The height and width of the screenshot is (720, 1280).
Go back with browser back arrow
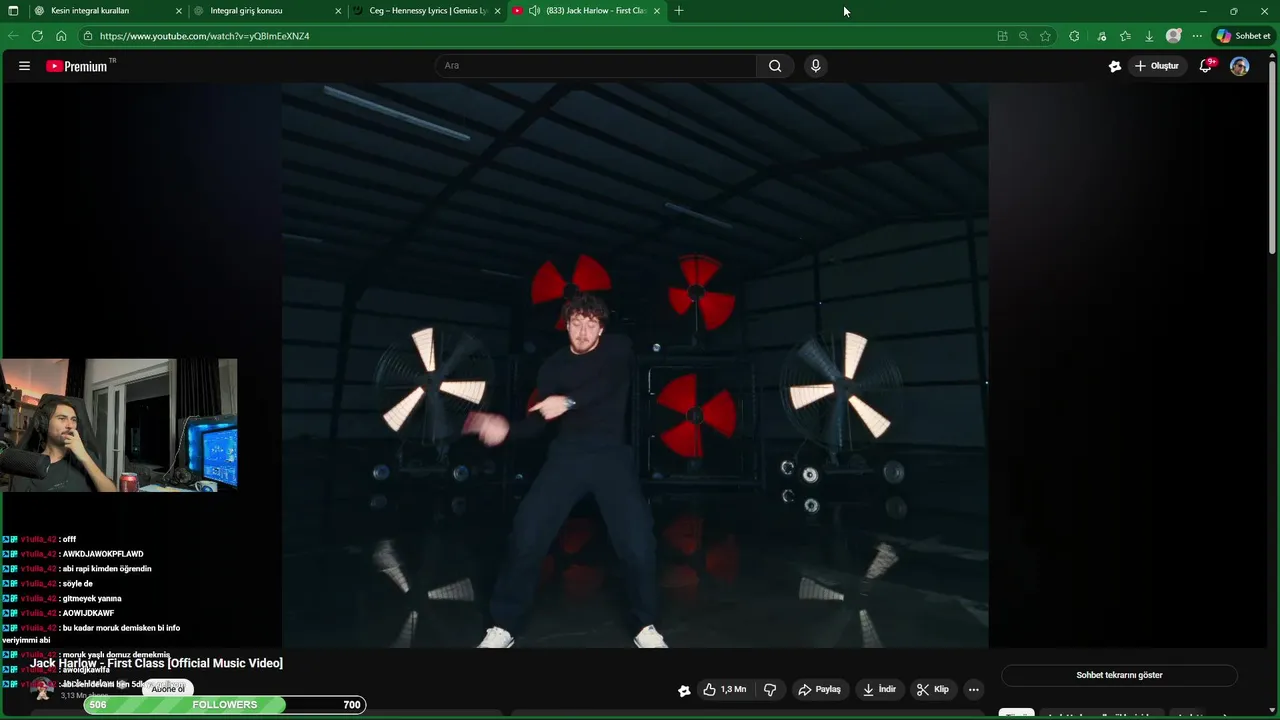point(13,36)
